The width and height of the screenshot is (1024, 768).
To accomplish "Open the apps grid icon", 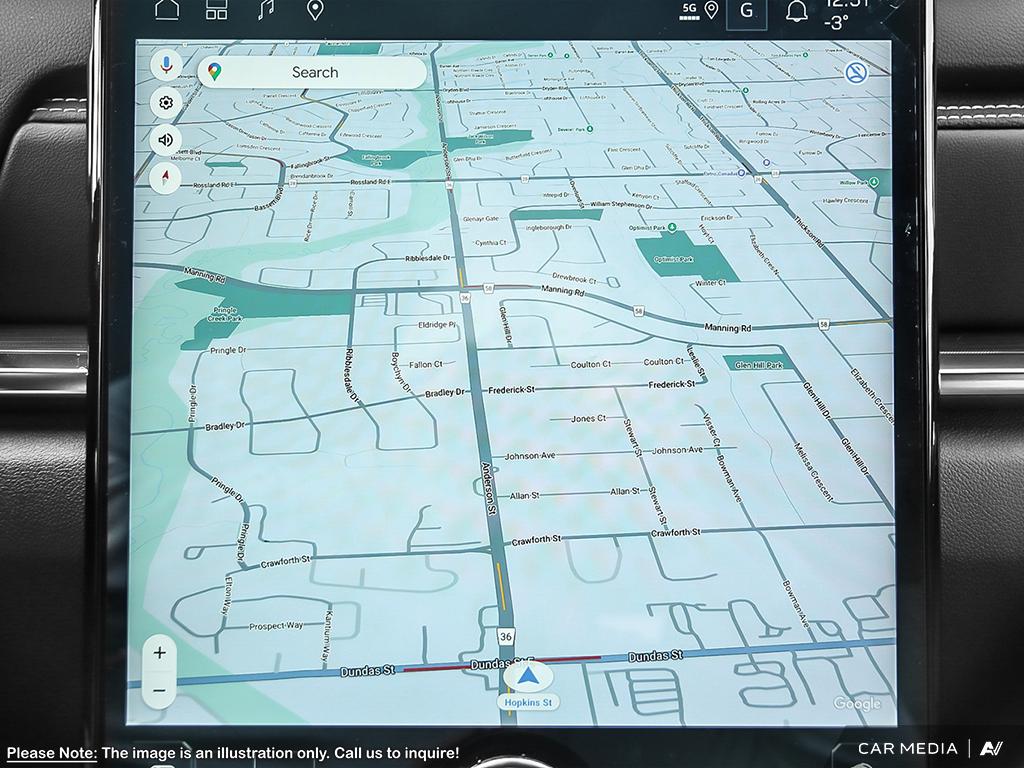I will [217, 10].
